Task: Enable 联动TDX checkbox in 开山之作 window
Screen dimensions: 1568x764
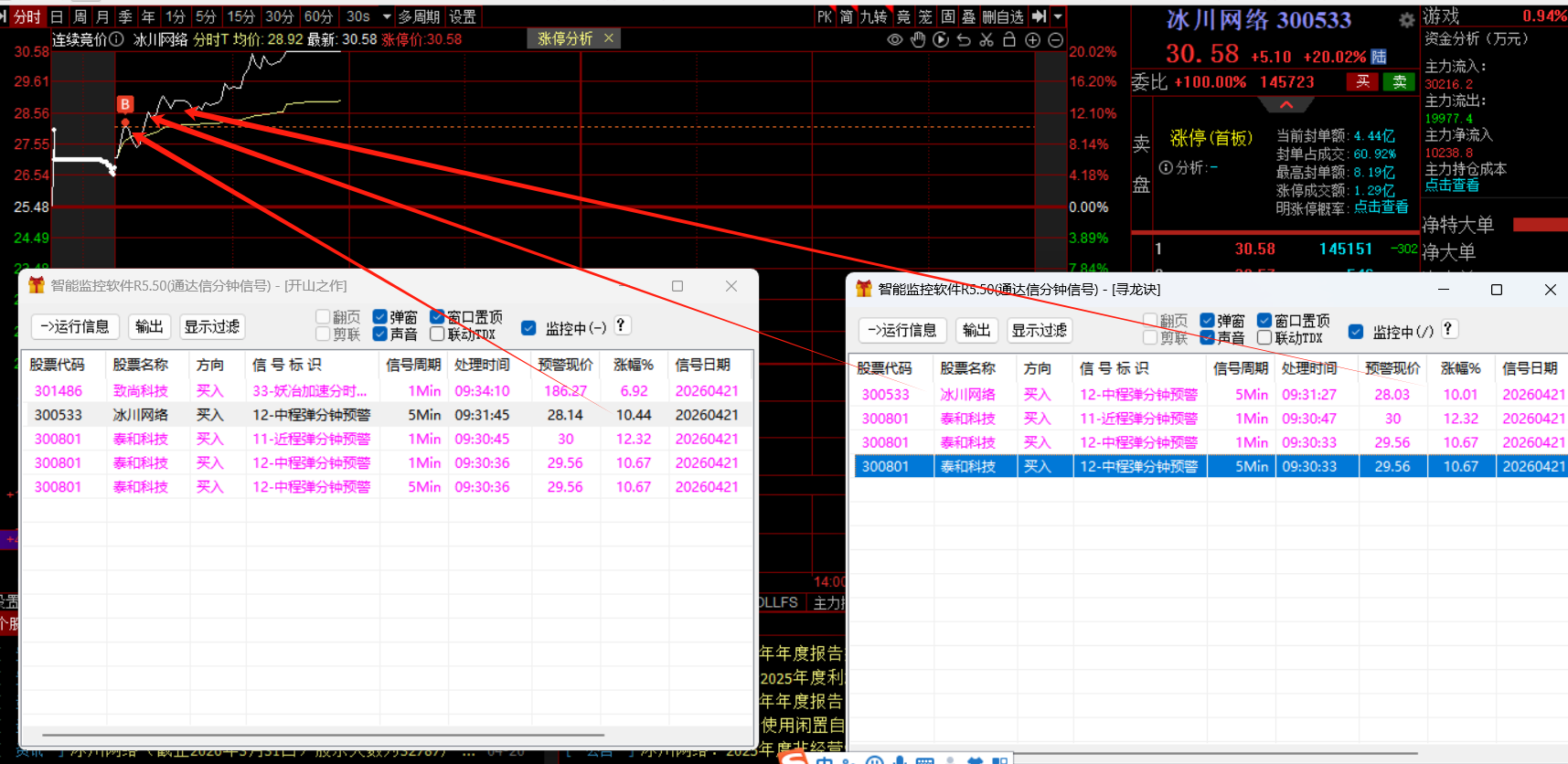Action: click(437, 334)
